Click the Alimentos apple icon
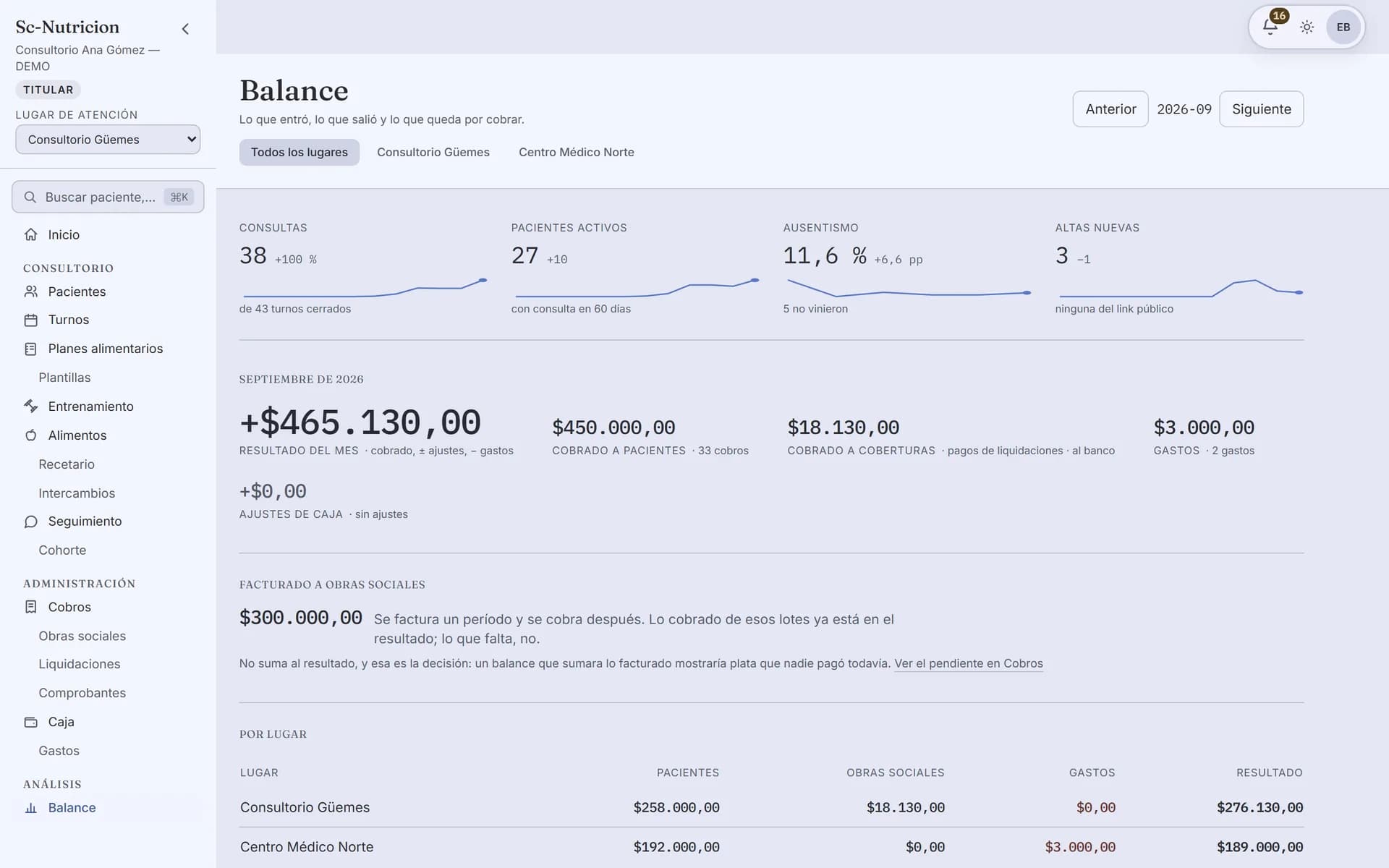Image resolution: width=1389 pixels, height=868 pixels. click(30, 435)
